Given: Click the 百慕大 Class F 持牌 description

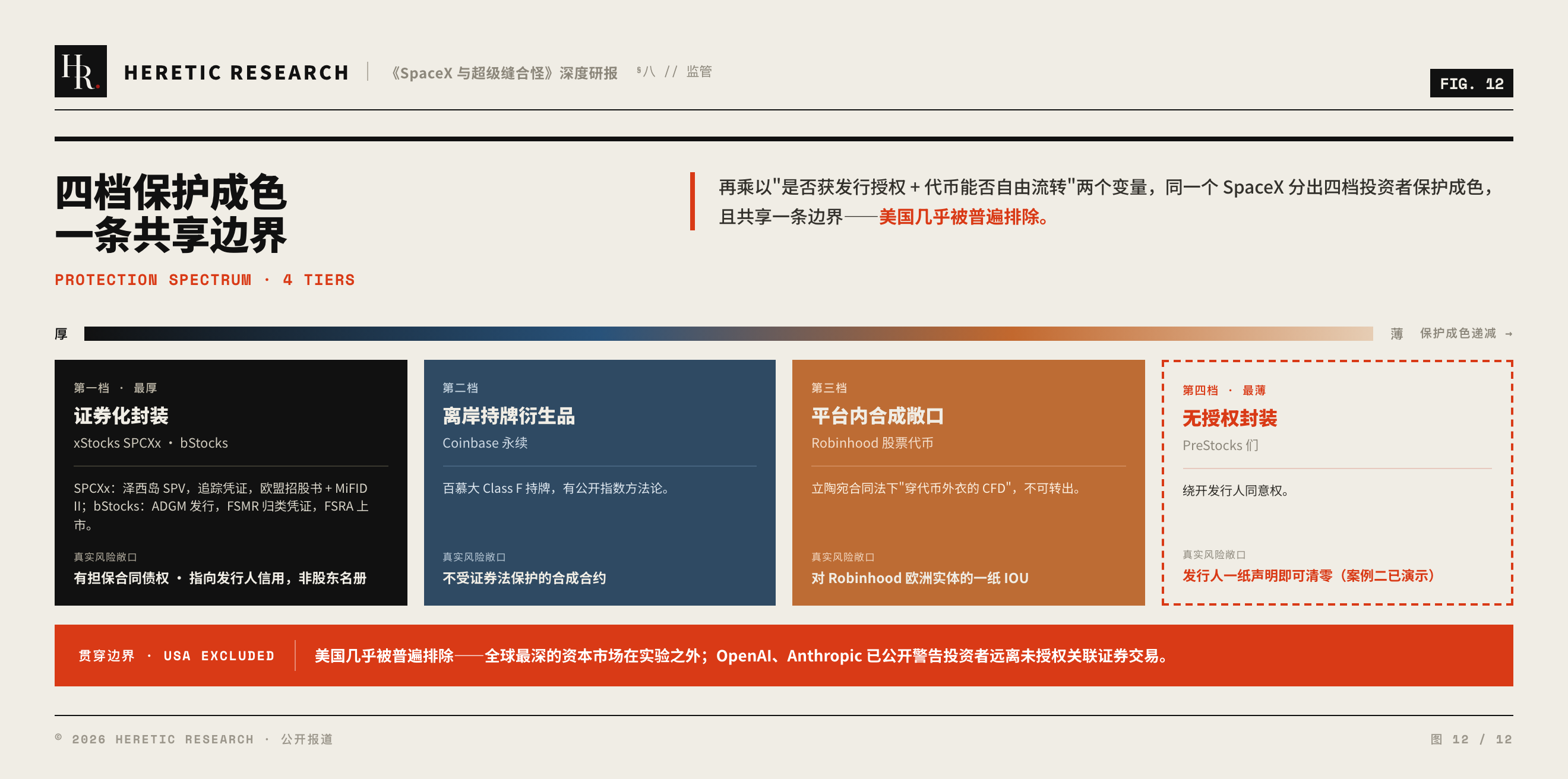Looking at the screenshot, I should coord(556,488).
